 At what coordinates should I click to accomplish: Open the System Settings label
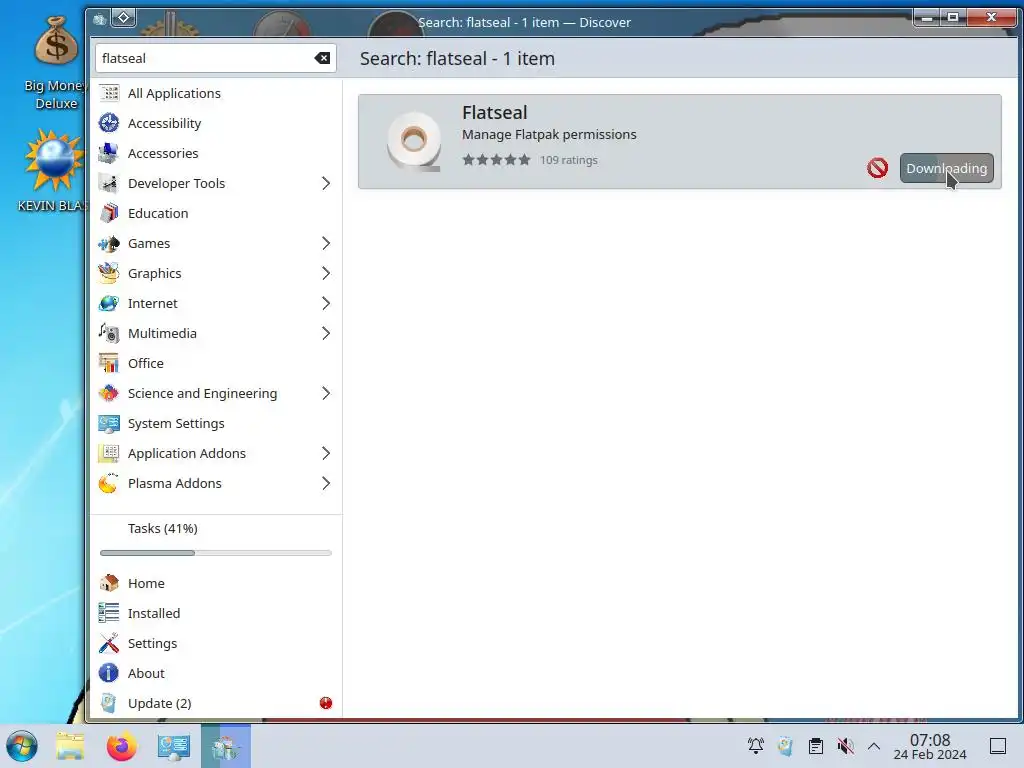click(176, 424)
